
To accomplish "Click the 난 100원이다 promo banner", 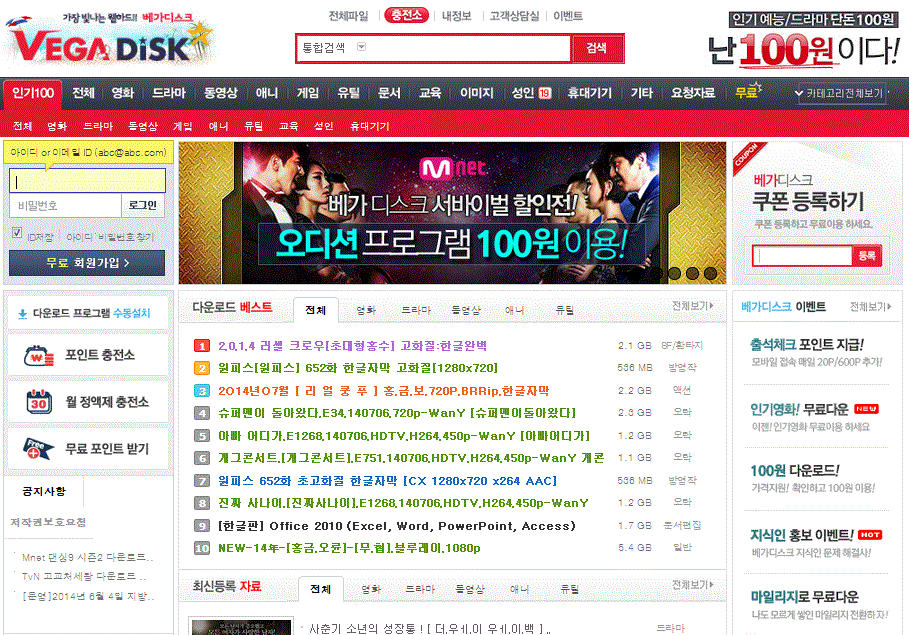I will click(x=805, y=39).
